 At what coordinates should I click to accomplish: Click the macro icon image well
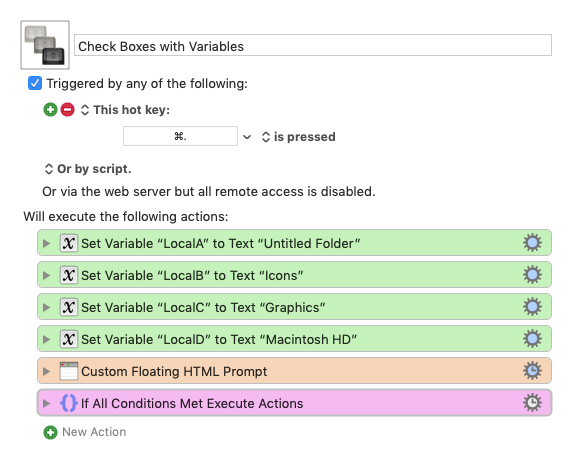pos(45,45)
